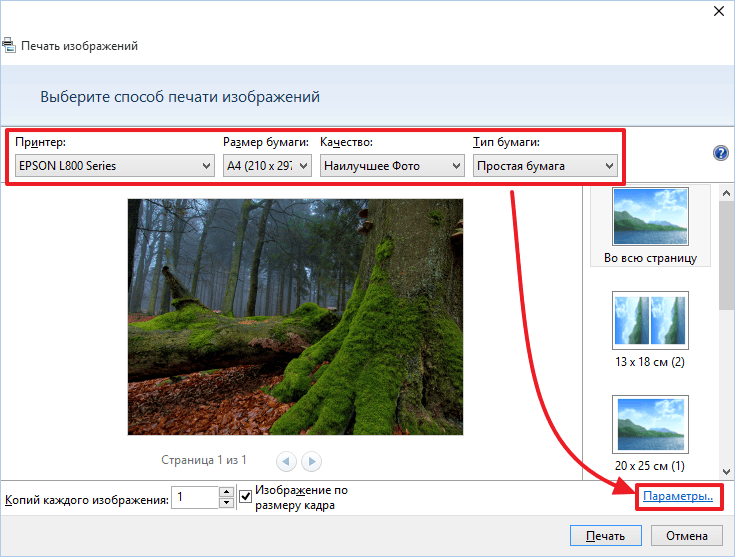The width and height of the screenshot is (735, 557).
Task: Click the Страница 1 из 1 text
Action: pos(204,460)
